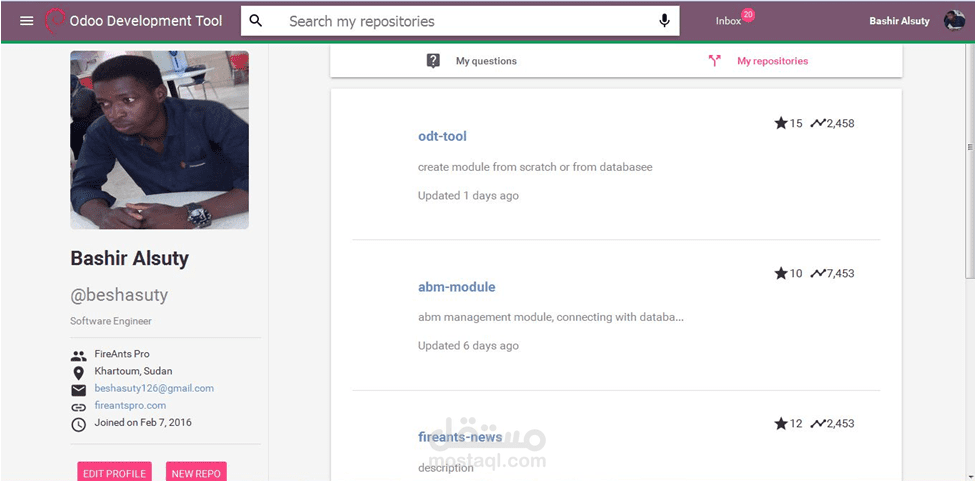Click the trending icon on abm-module

tap(818, 273)
